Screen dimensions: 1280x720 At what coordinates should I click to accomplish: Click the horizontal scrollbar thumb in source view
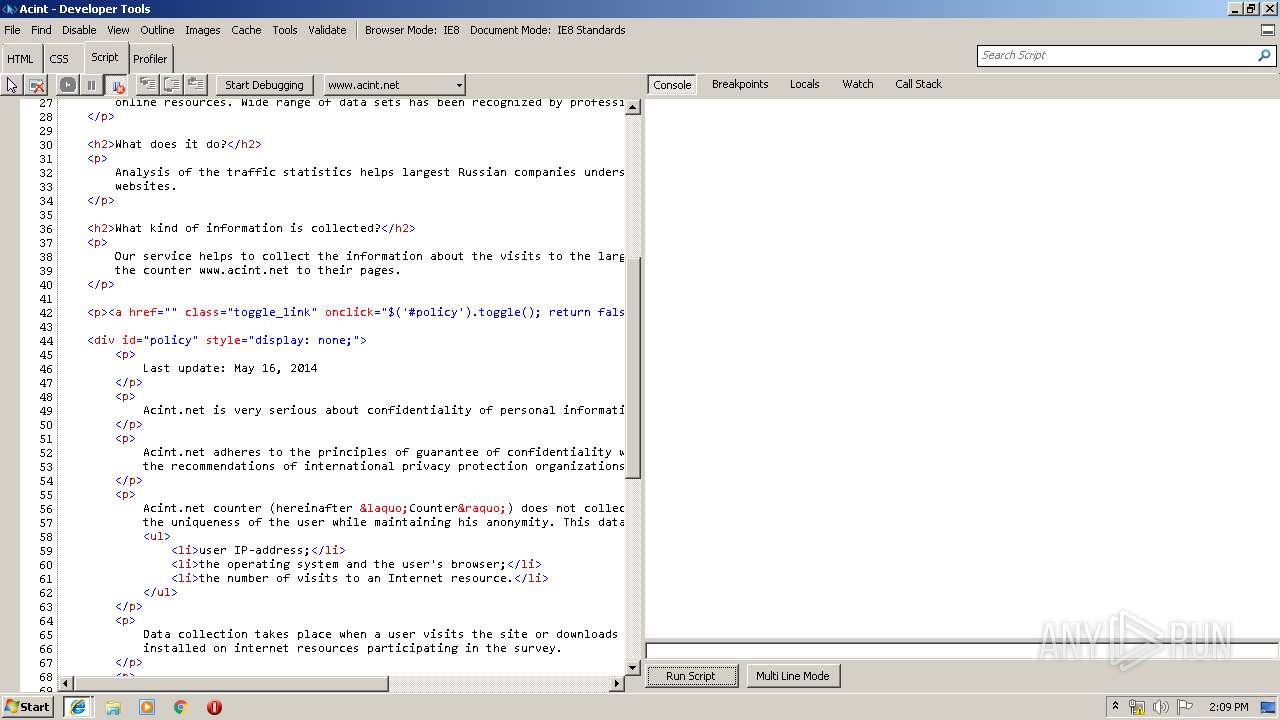pos(231,684)
